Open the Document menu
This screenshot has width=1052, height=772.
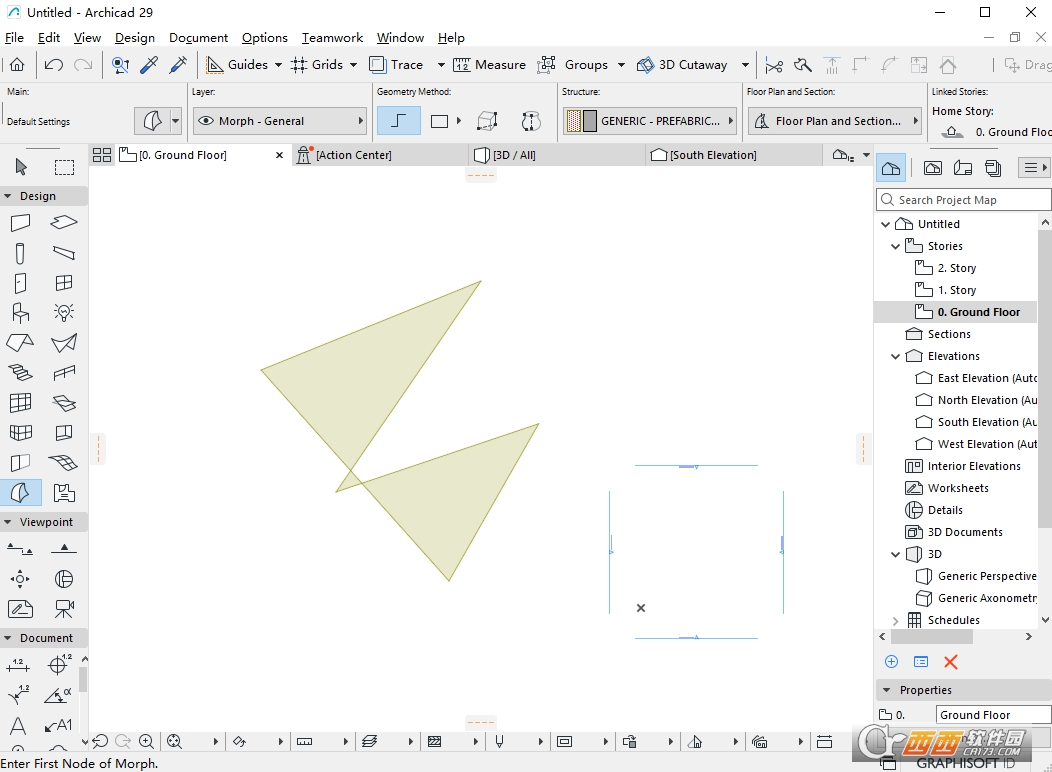[x=199, y=38]
